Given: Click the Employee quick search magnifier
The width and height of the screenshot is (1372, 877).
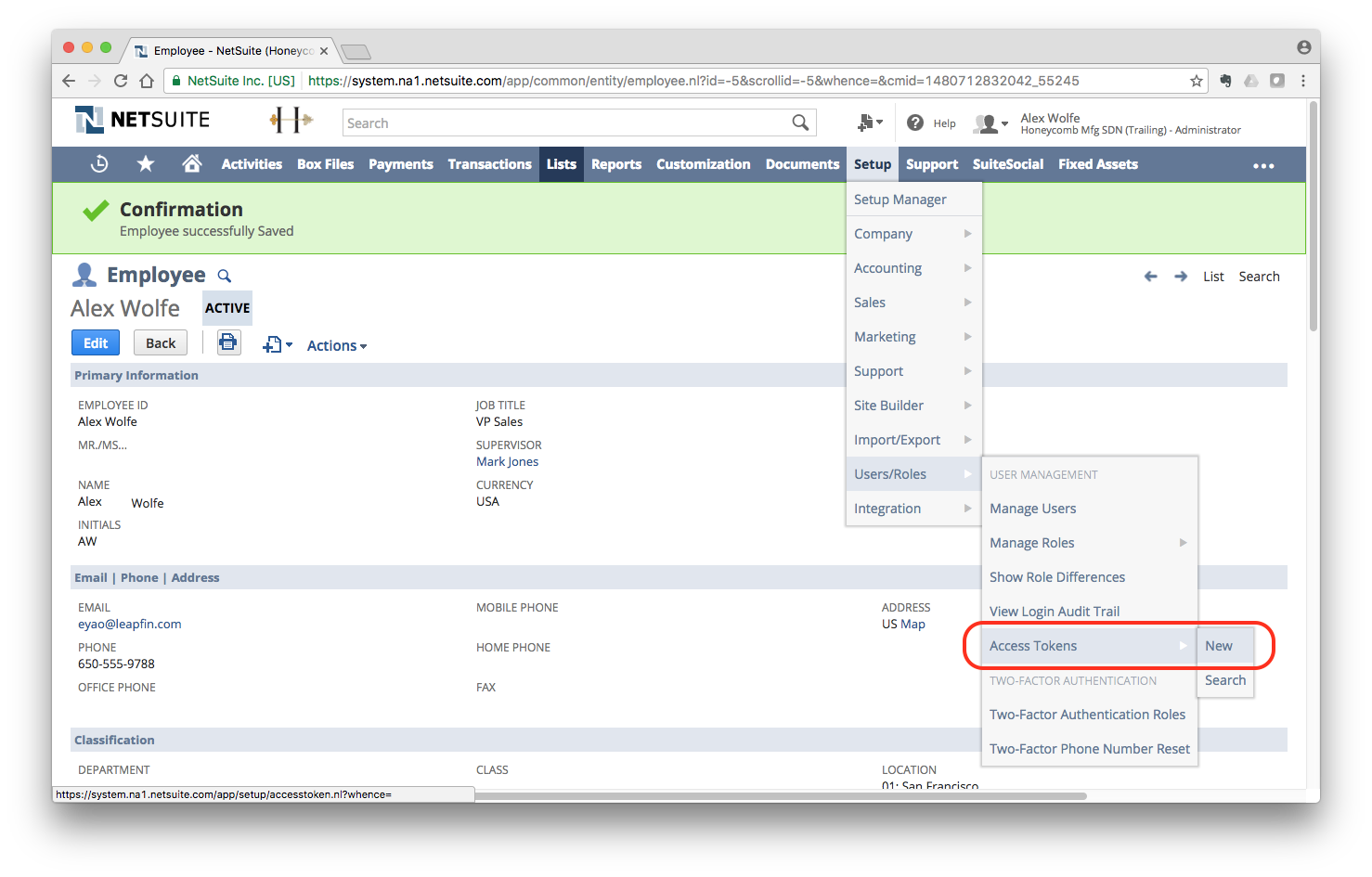Looking at the screenshot, I should 225,276.
